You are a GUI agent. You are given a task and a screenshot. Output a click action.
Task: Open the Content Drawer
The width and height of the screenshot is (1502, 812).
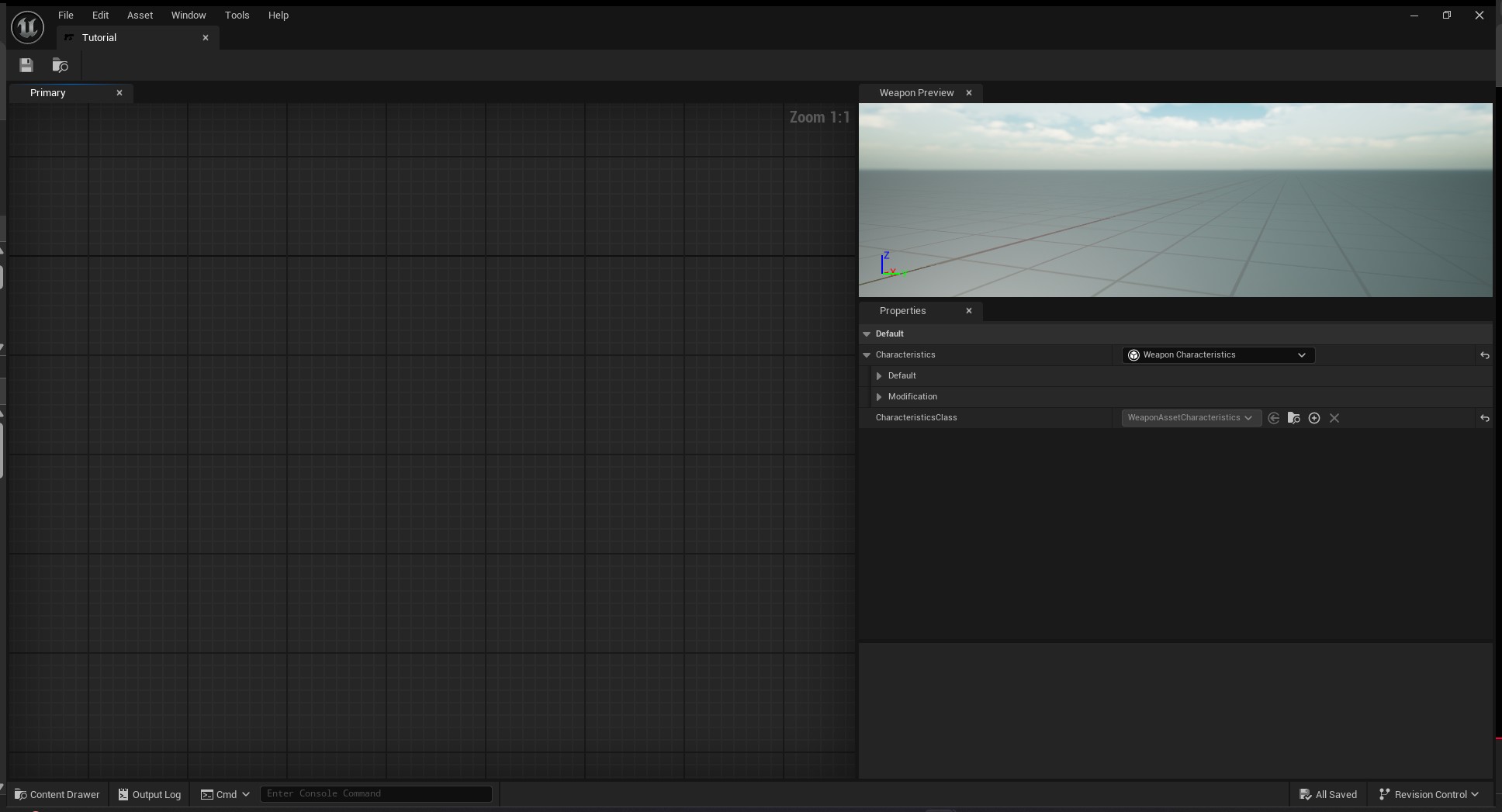coord(57,794)
